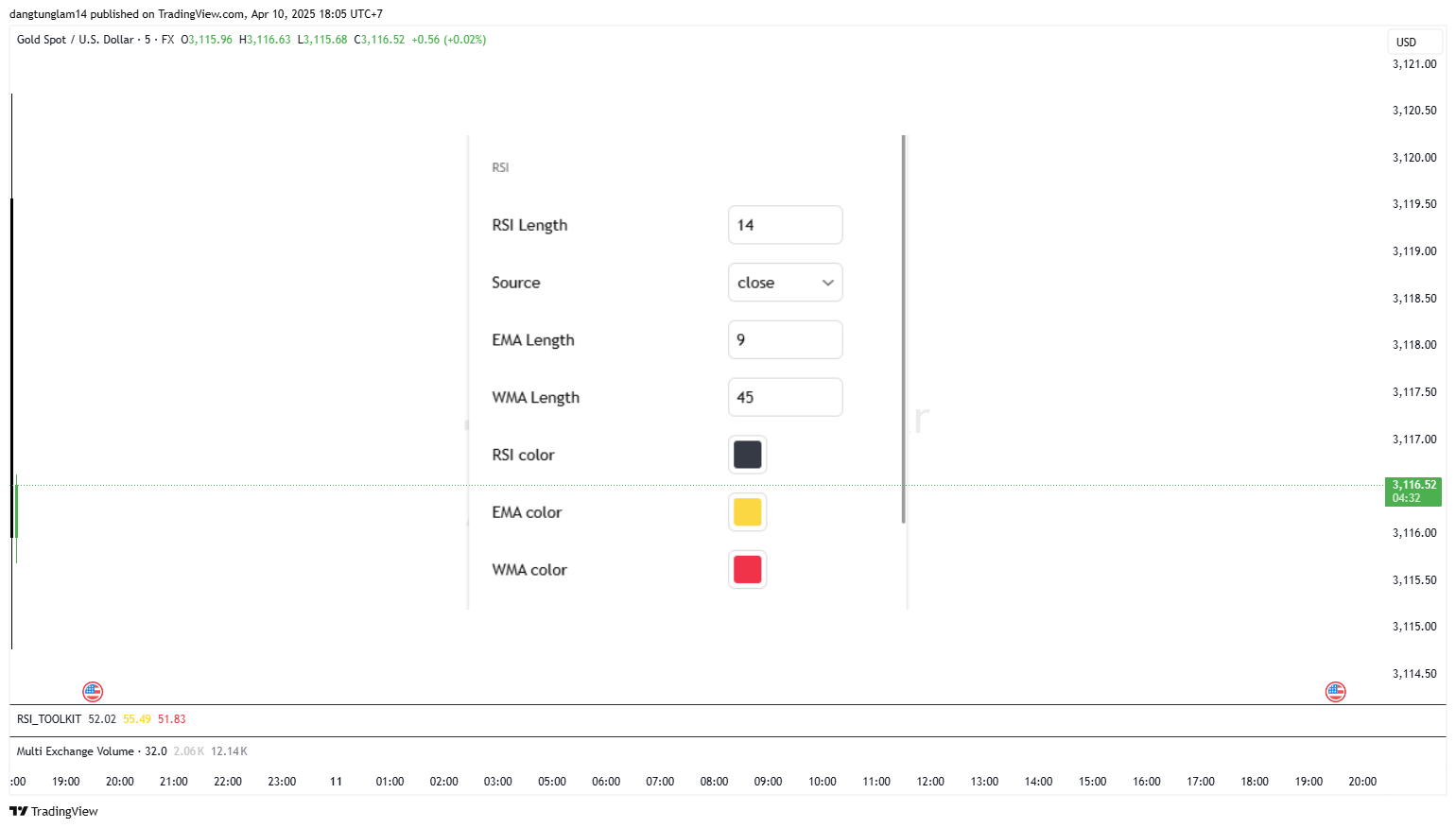This screenshot has height=828, width=1456.
Task: Click the EMA Length input field
Action: [785, 339]
